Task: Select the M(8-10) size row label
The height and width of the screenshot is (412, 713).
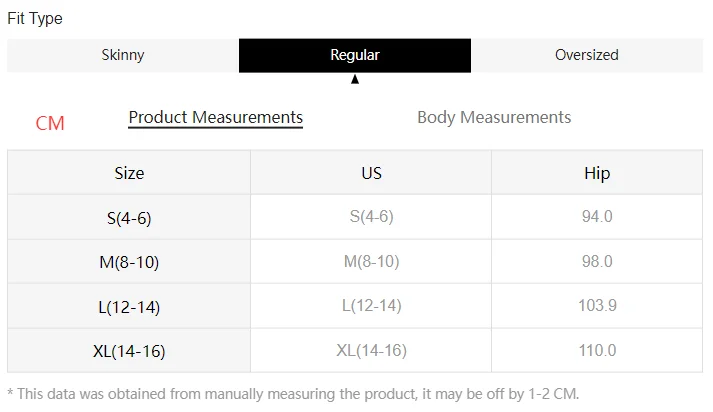Action: [129, 262]
